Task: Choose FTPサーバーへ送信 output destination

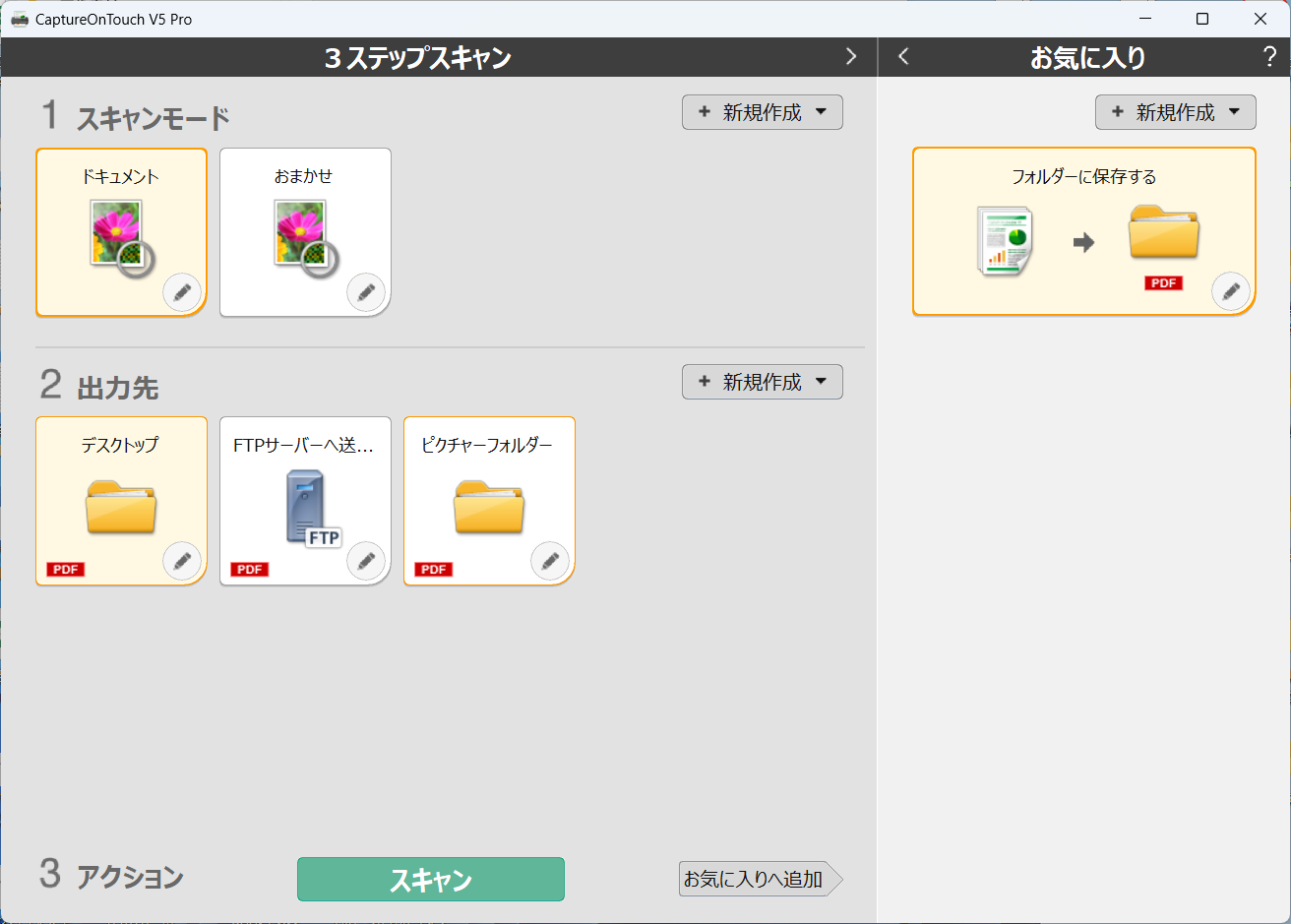Action: [305, 501]
